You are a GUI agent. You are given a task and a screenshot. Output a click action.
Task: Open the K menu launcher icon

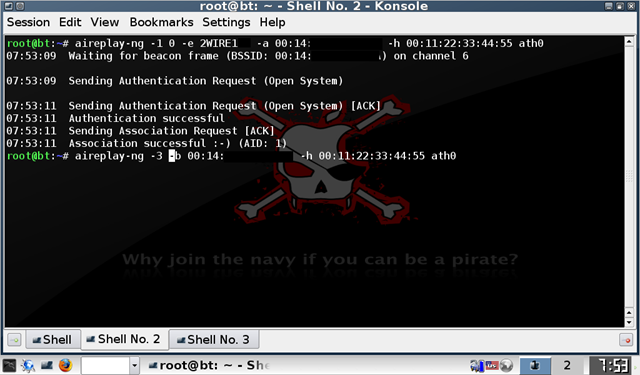(9, 365)
